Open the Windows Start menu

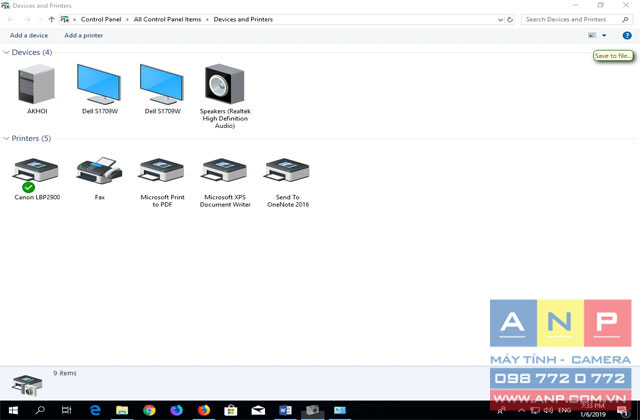coord(13,410)
